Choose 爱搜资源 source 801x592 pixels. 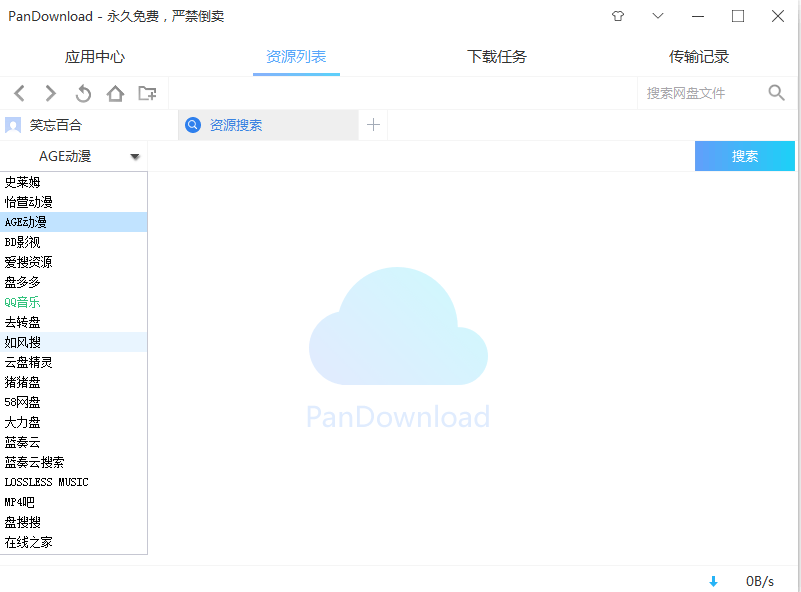click(x=74, y=262)
